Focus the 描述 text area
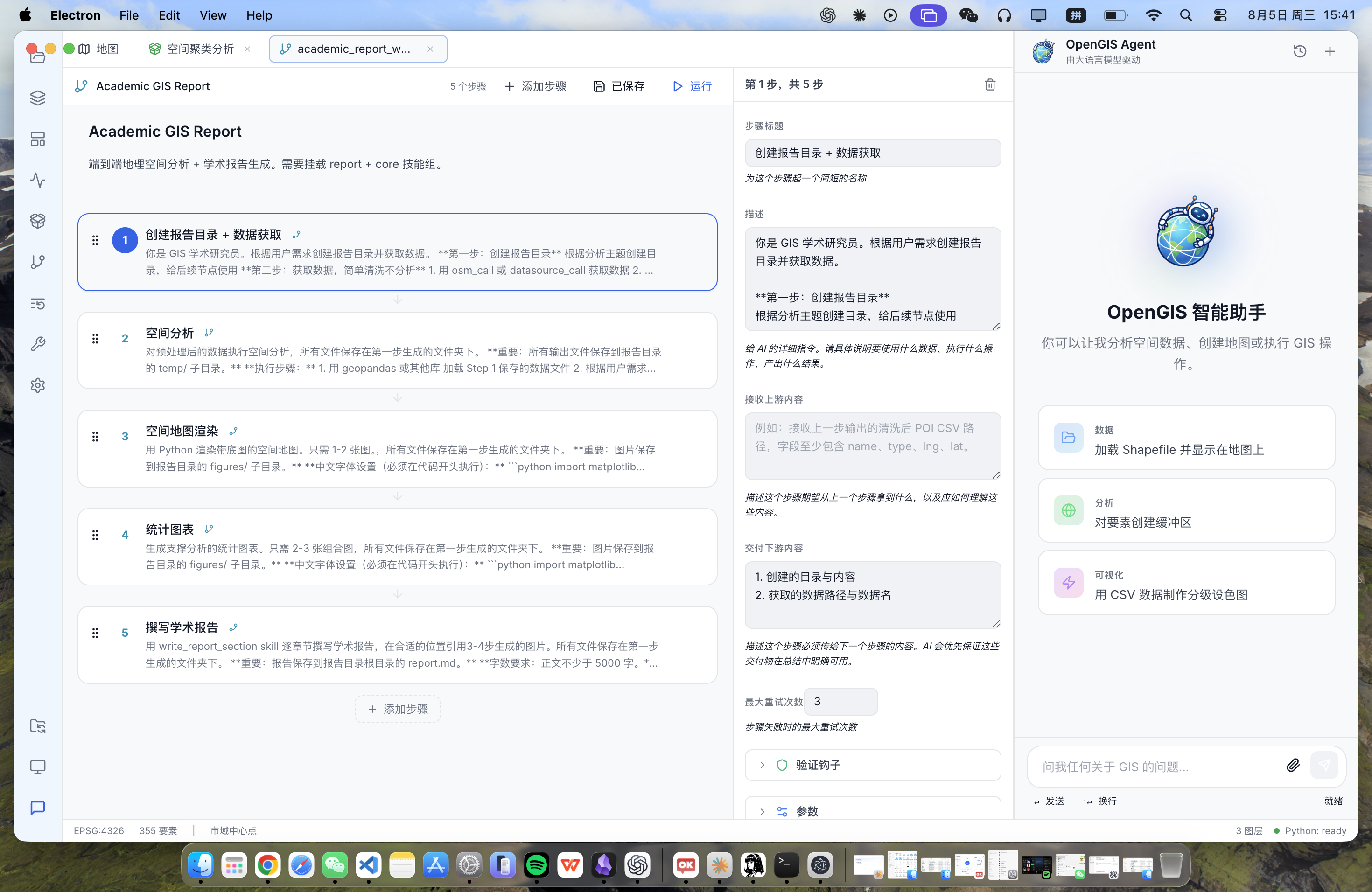 [873, 279]
